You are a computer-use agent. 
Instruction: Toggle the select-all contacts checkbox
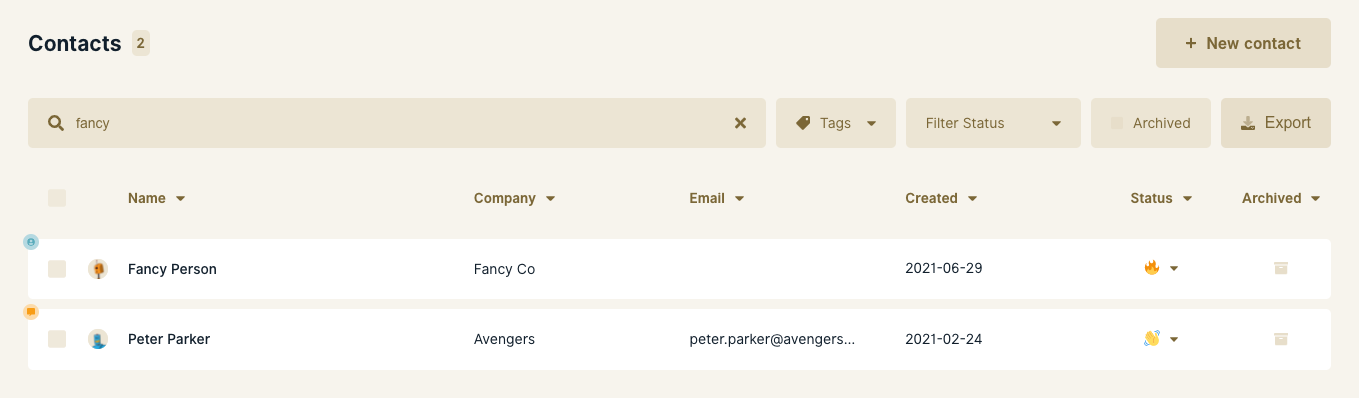click(57, 198)
